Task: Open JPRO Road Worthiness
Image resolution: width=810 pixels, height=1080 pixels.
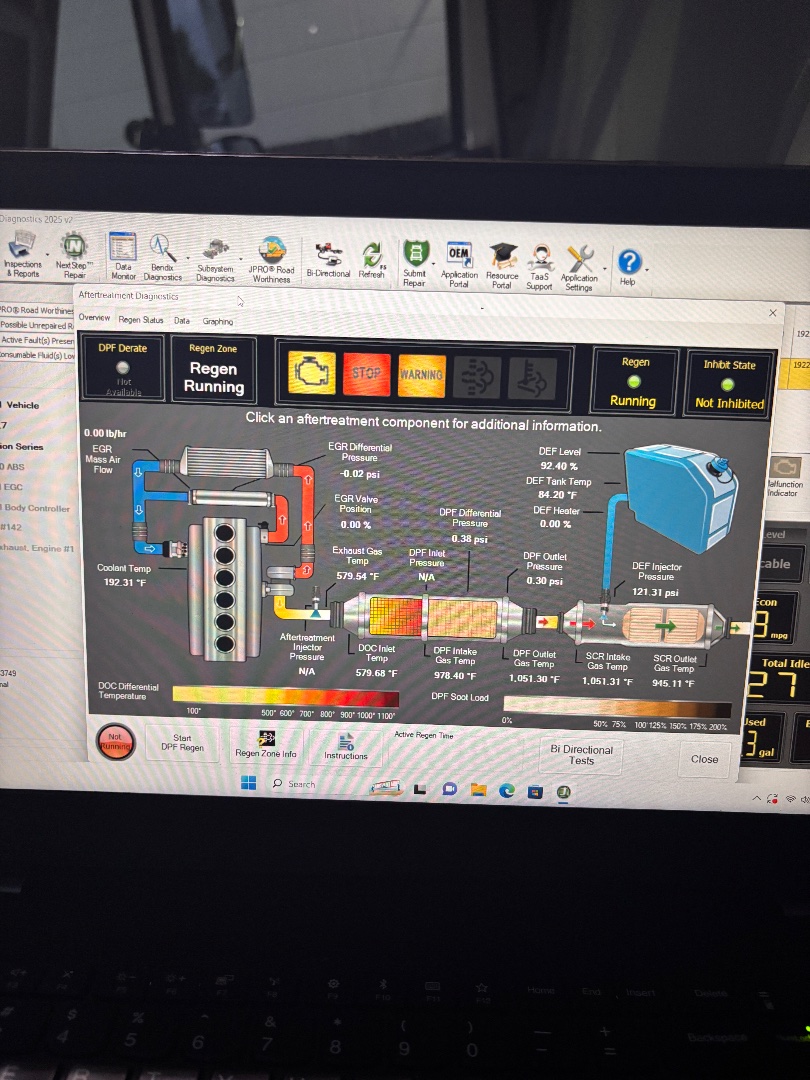Action: coord(271,256)
